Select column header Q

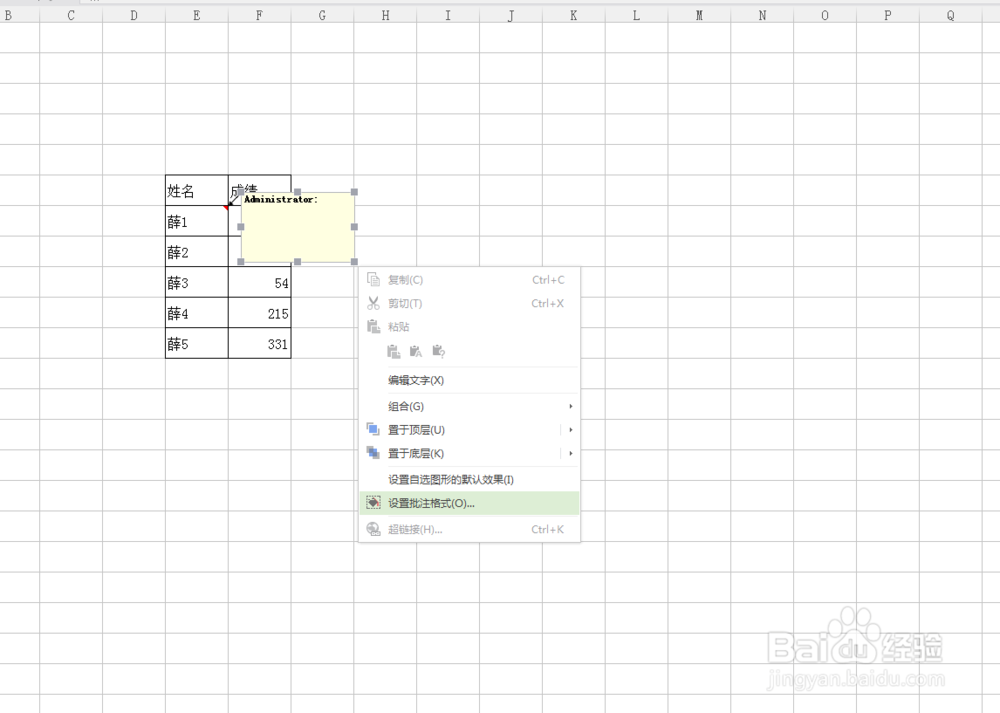coord(950,15)
